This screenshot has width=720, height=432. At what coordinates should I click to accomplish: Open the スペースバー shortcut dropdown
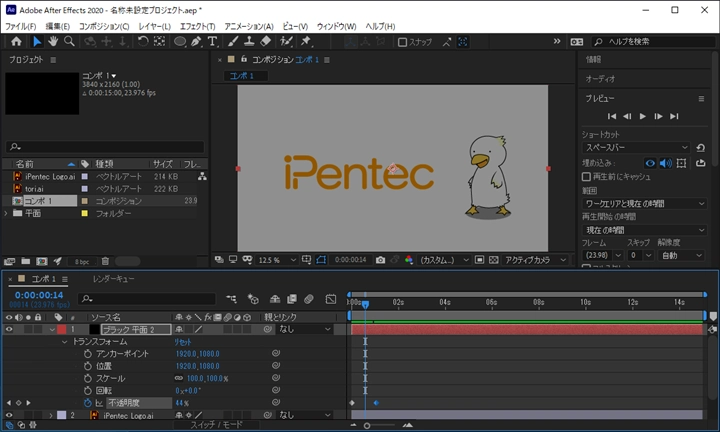point(636,148)
